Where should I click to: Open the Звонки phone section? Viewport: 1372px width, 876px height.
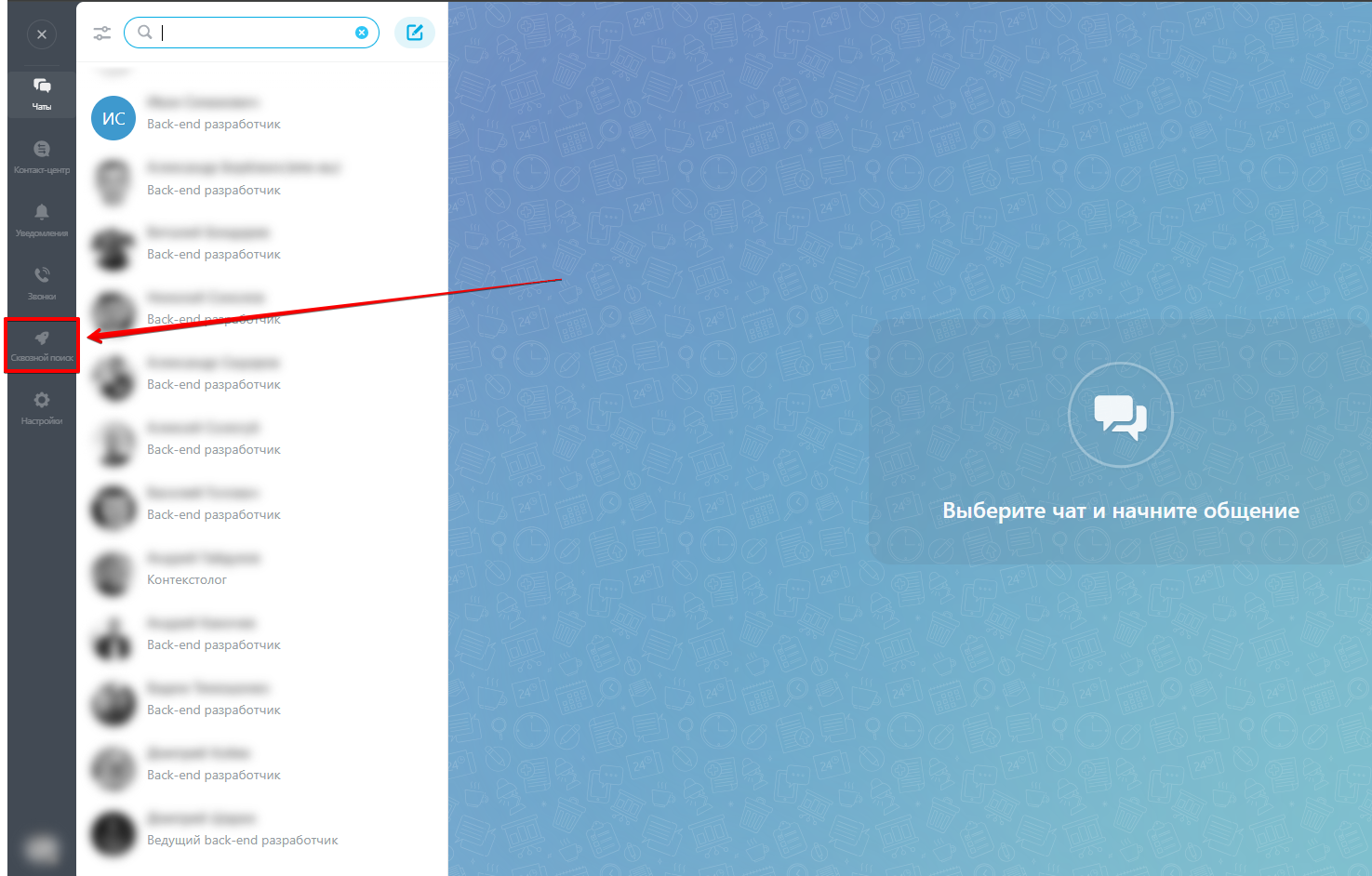coord(42,284)
